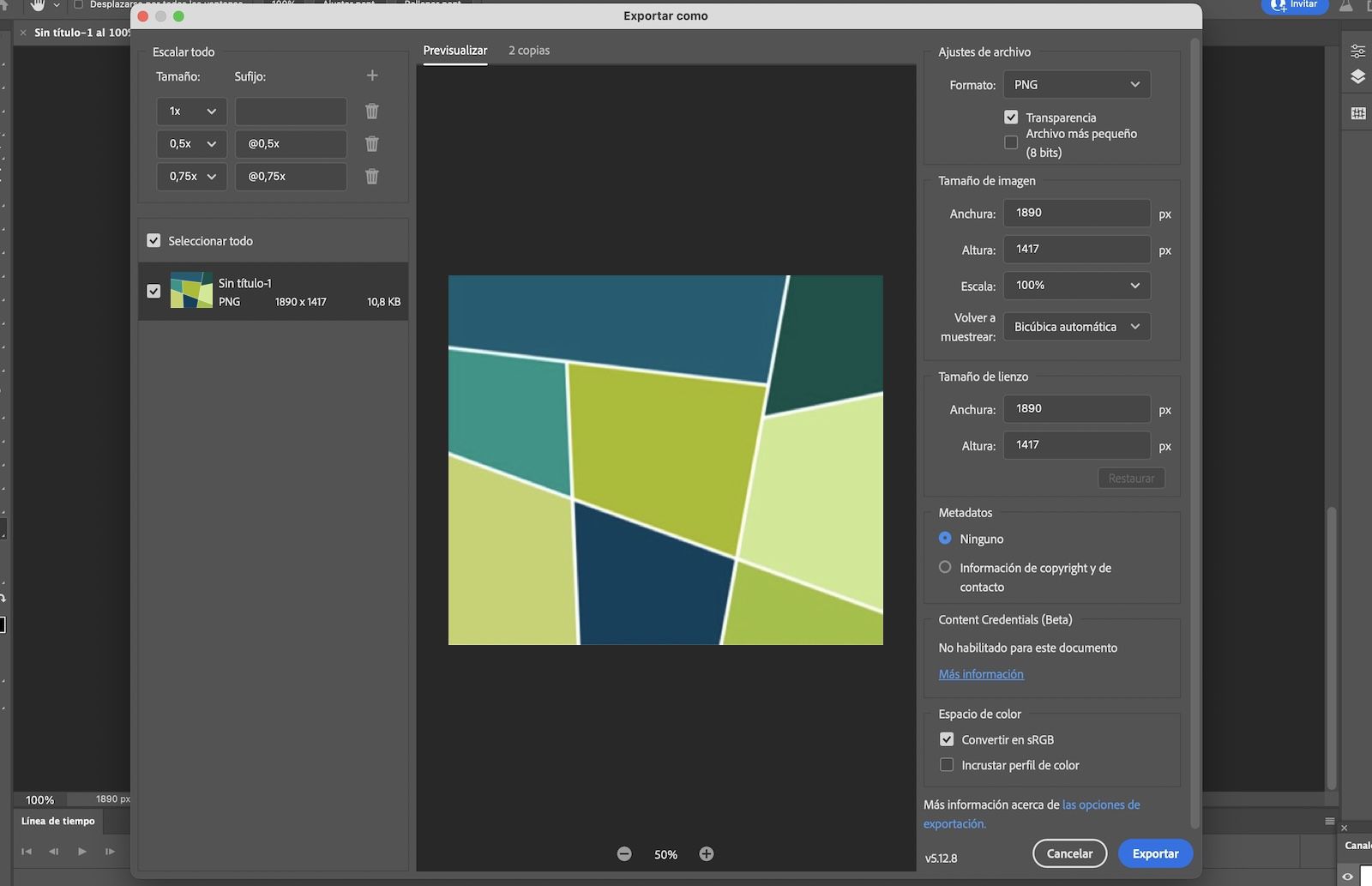Switch to the 2 copias tab
The image size is (1372, 886).
coord(528,50)
